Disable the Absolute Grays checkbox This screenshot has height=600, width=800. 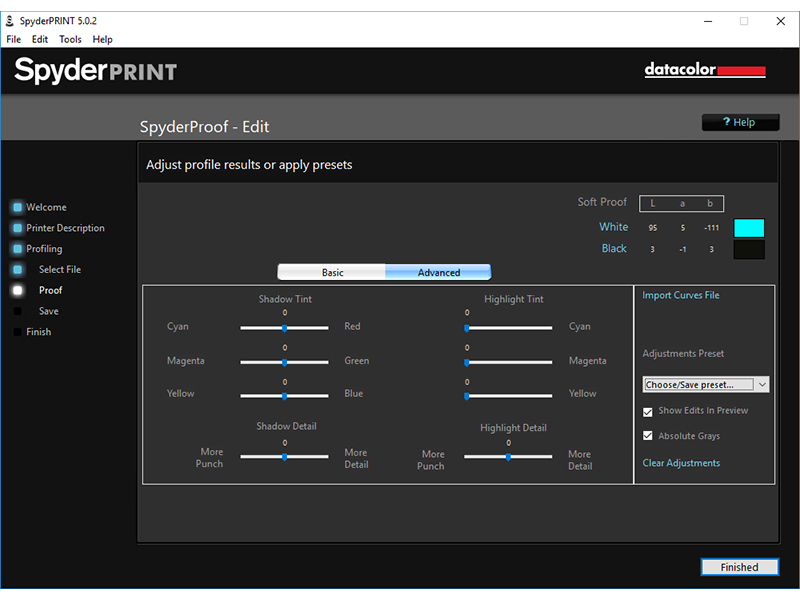click(648, 436)
